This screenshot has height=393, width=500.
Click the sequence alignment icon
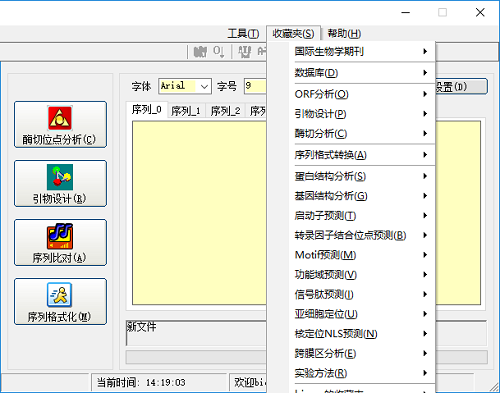coord(60,236)
